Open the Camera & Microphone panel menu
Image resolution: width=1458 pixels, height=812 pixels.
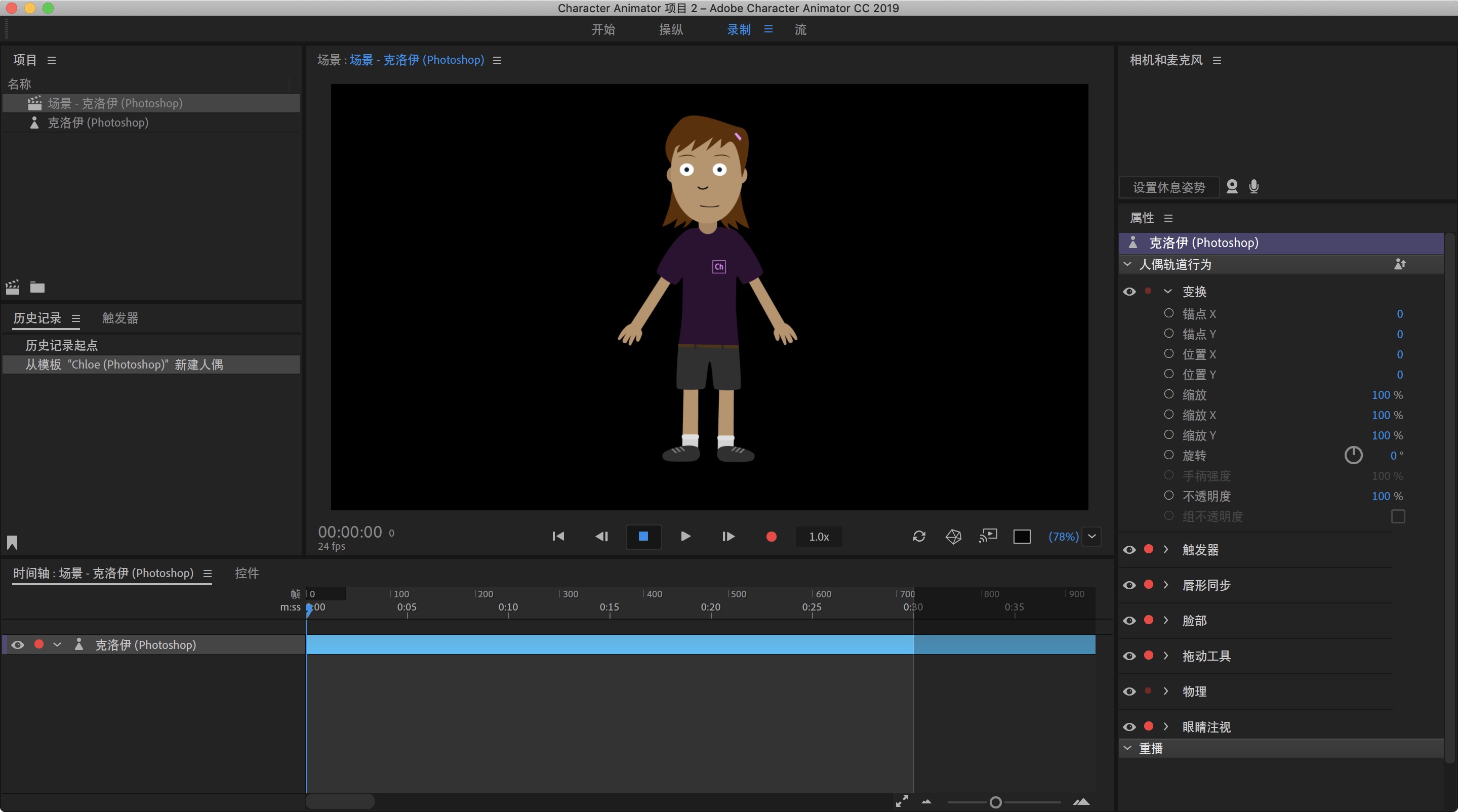pos(1217,60)
